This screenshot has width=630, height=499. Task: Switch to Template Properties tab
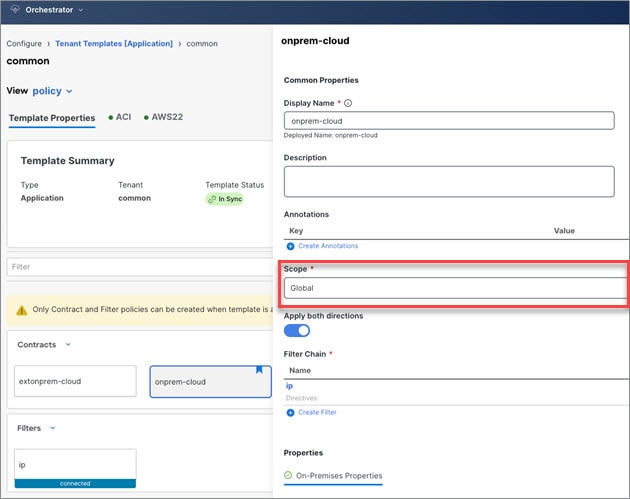(52, 118)
